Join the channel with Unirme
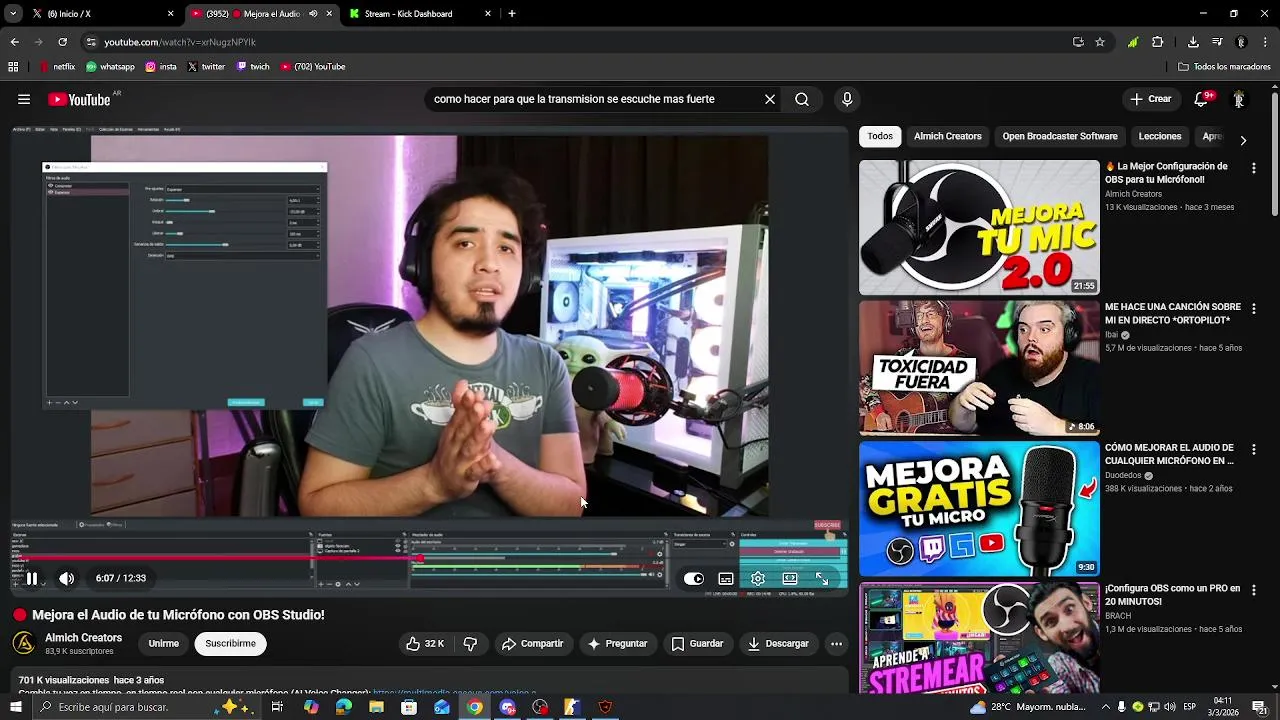The width and height of the screenshot is (1280, 720). pyautogui.click(x=163, y=644)
